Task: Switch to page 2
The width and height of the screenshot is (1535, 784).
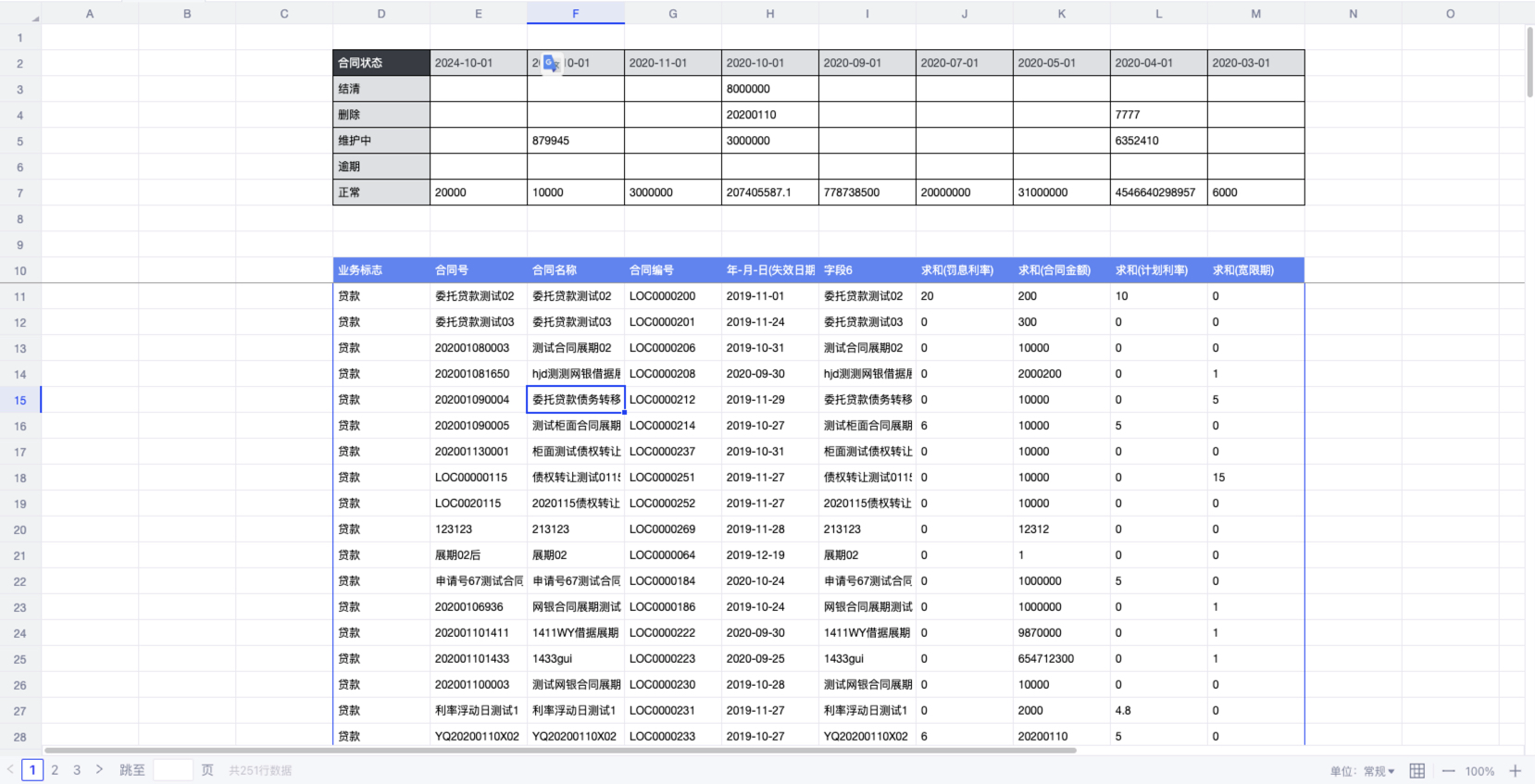Action: 55,769
